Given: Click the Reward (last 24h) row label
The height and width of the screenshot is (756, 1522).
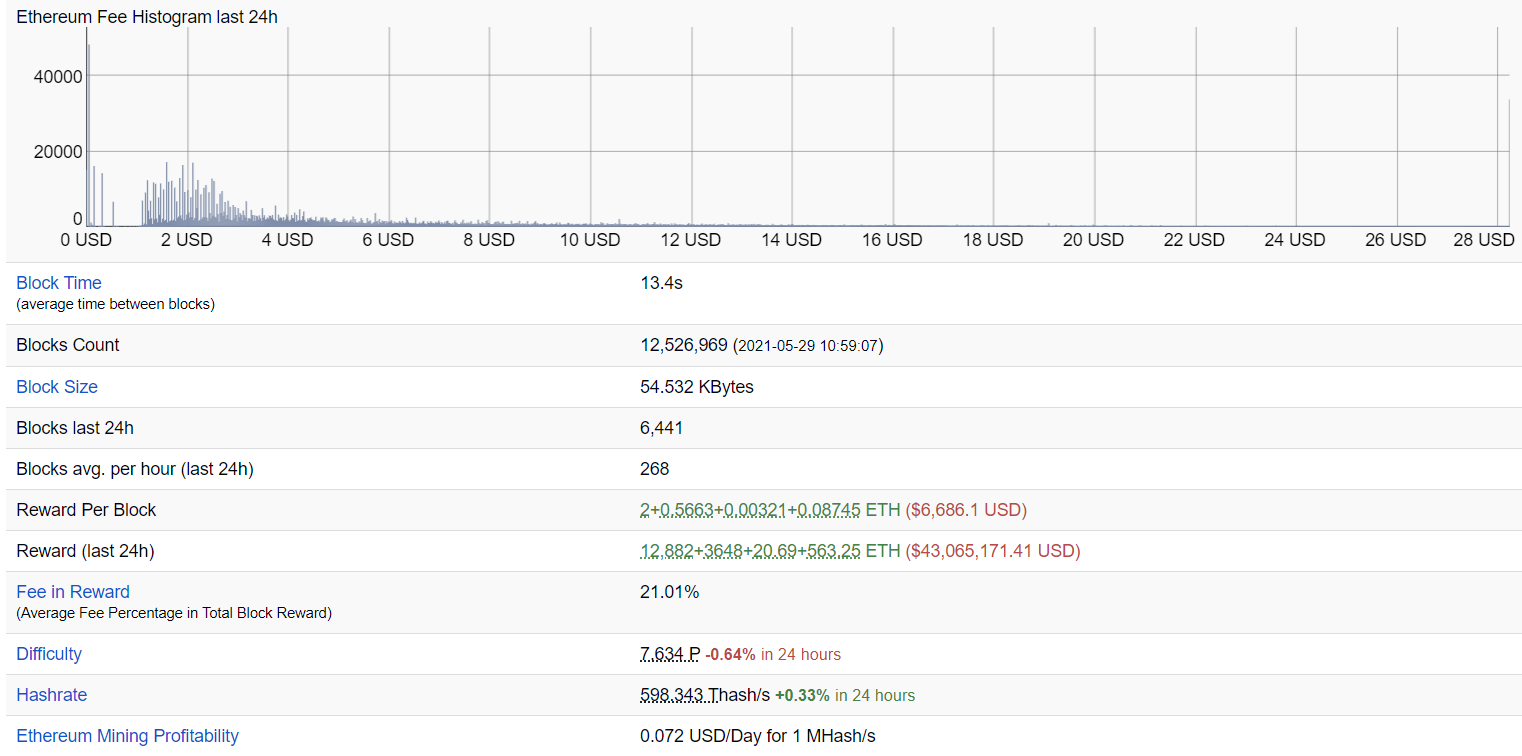Looking at the screenshot, I should 85,551.
